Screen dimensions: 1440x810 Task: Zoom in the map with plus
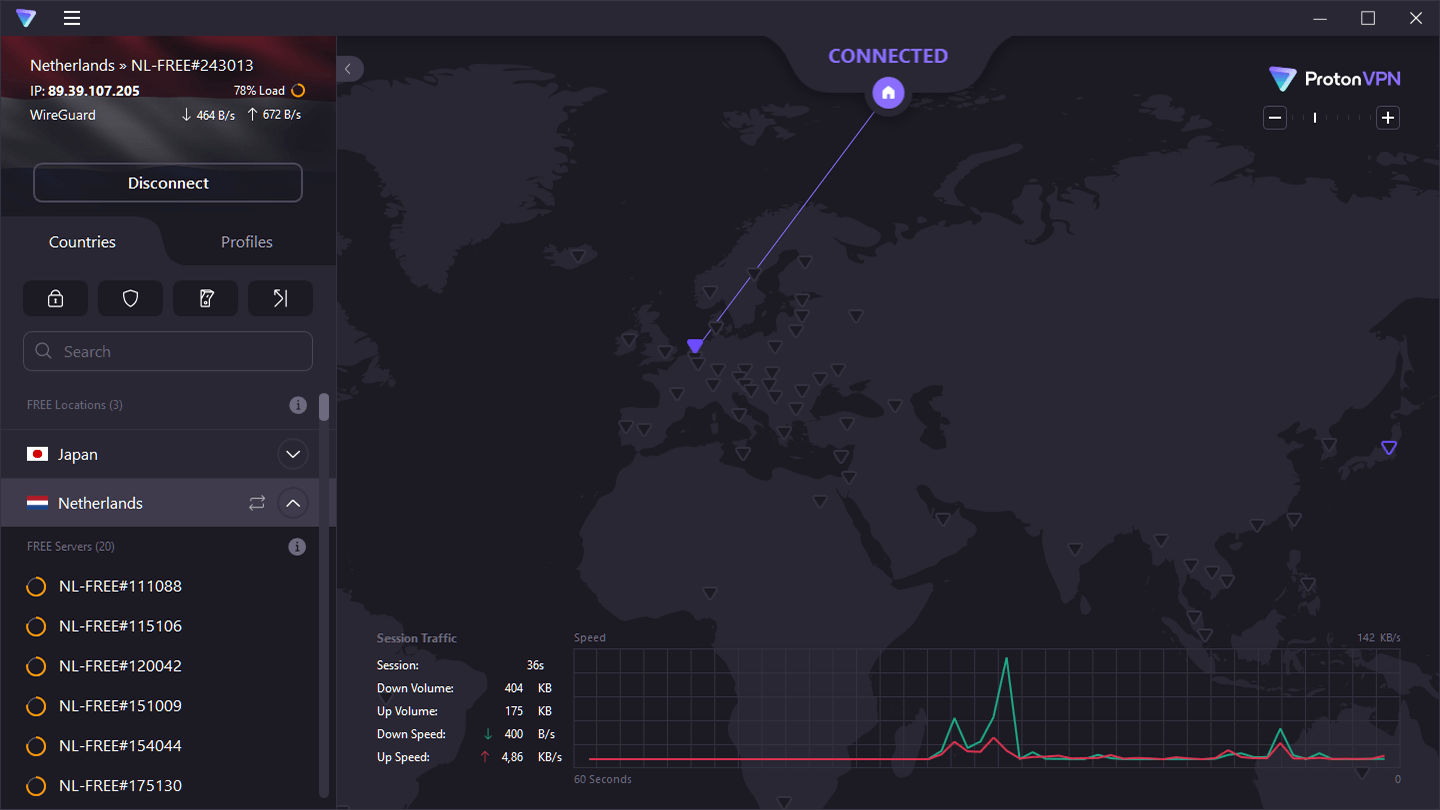[x=1387, y=118]
